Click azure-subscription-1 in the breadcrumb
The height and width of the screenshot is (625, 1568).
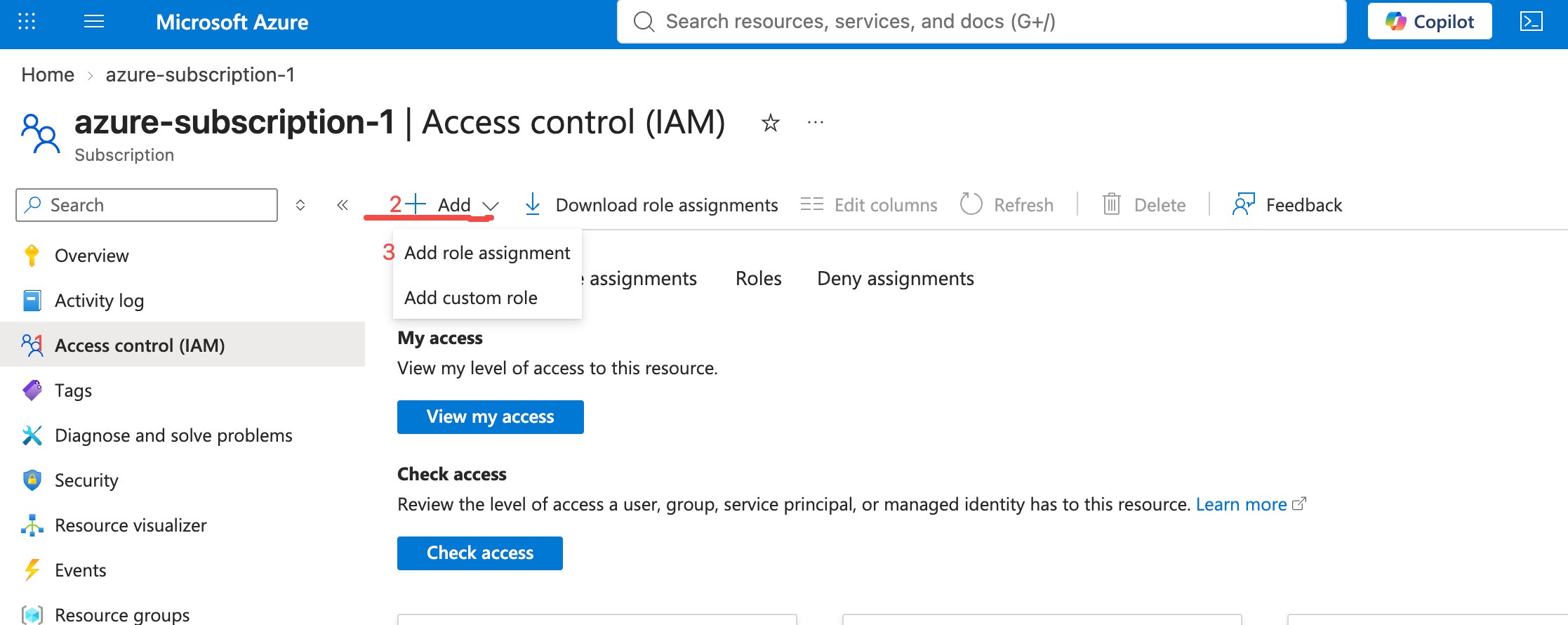coord(200,74)
